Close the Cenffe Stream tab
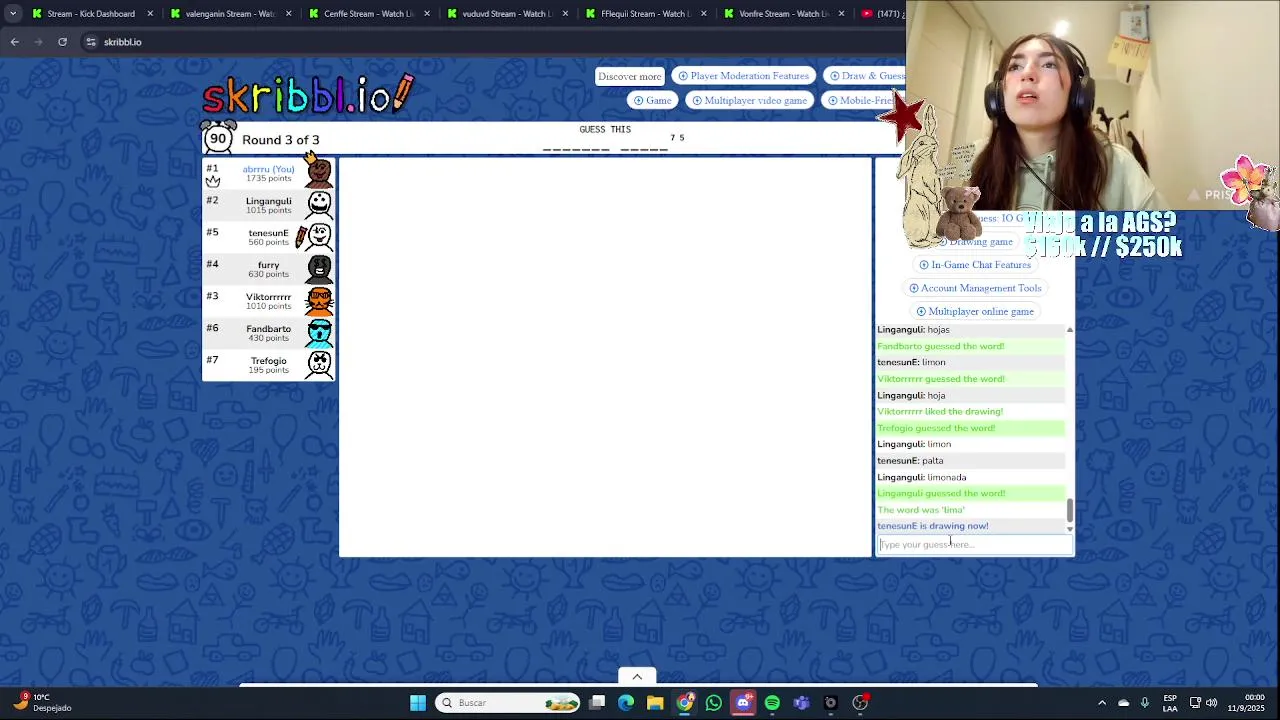This screenshot has height=720, width=1280. 427,14
